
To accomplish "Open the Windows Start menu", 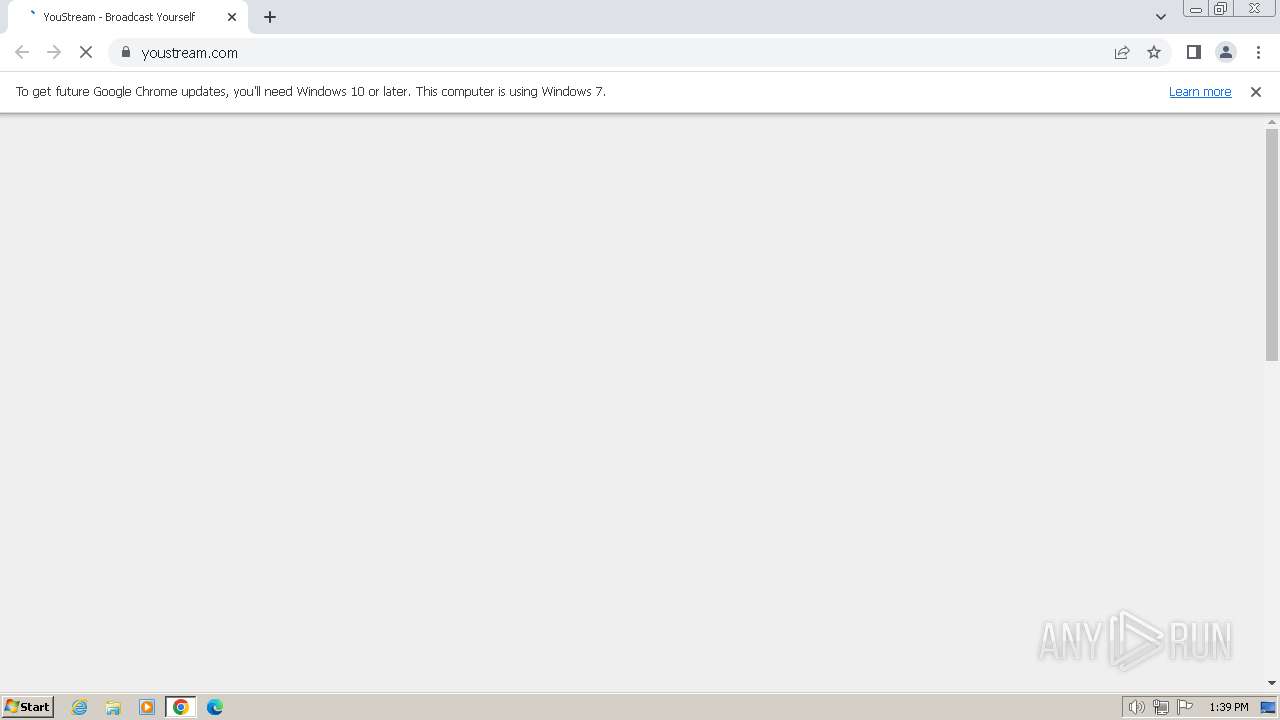I will click(x=27, y=706).
